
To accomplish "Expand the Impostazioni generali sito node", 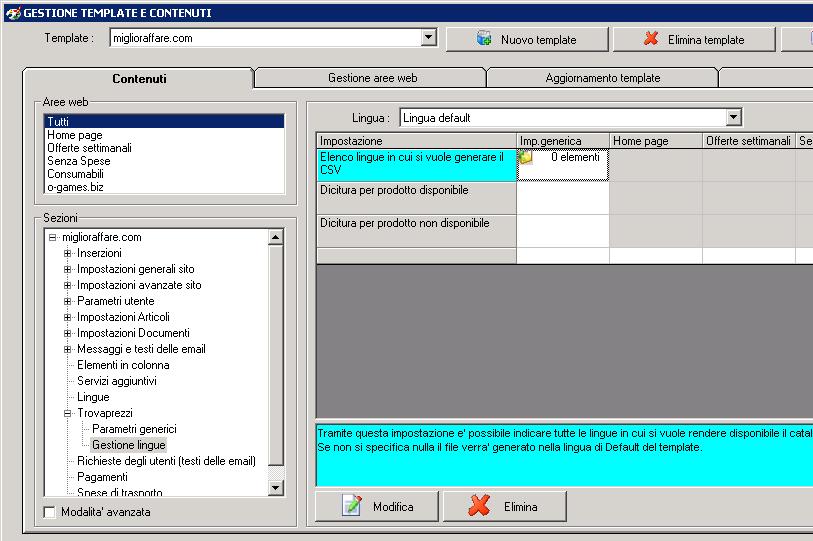I will (x=67, y=270).
